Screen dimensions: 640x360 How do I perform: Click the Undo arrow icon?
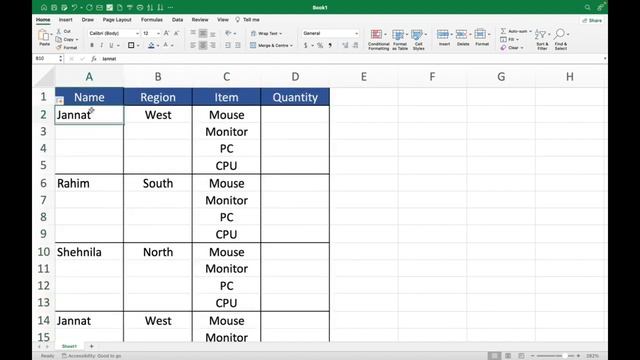74,7
